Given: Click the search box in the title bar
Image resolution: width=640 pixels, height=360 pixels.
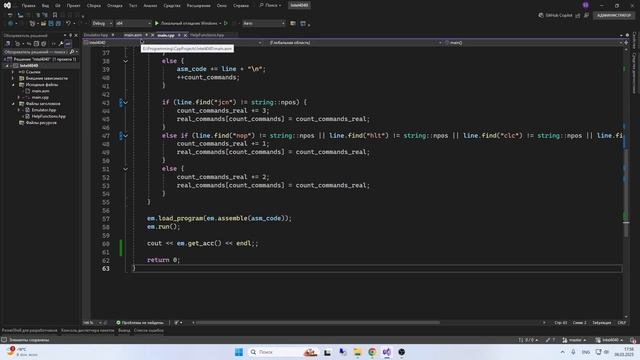Looking at the screenshot, I should (x=270, y=6).
